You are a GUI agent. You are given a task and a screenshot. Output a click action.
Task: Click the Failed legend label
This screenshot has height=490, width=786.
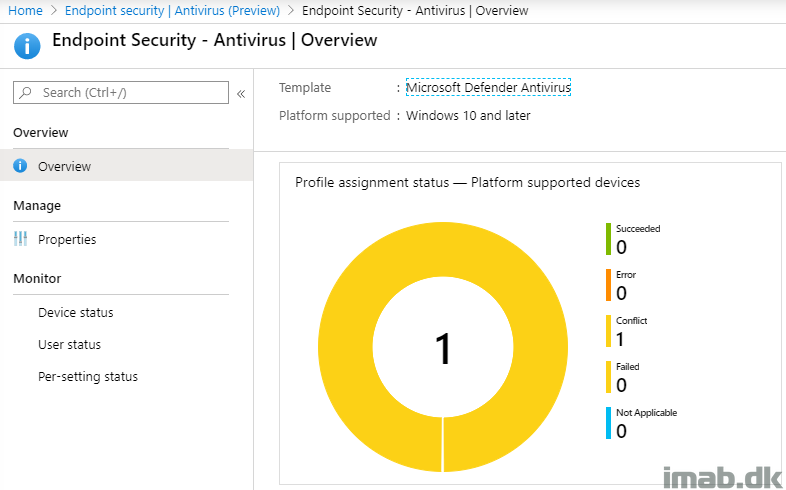pos(628,367)
